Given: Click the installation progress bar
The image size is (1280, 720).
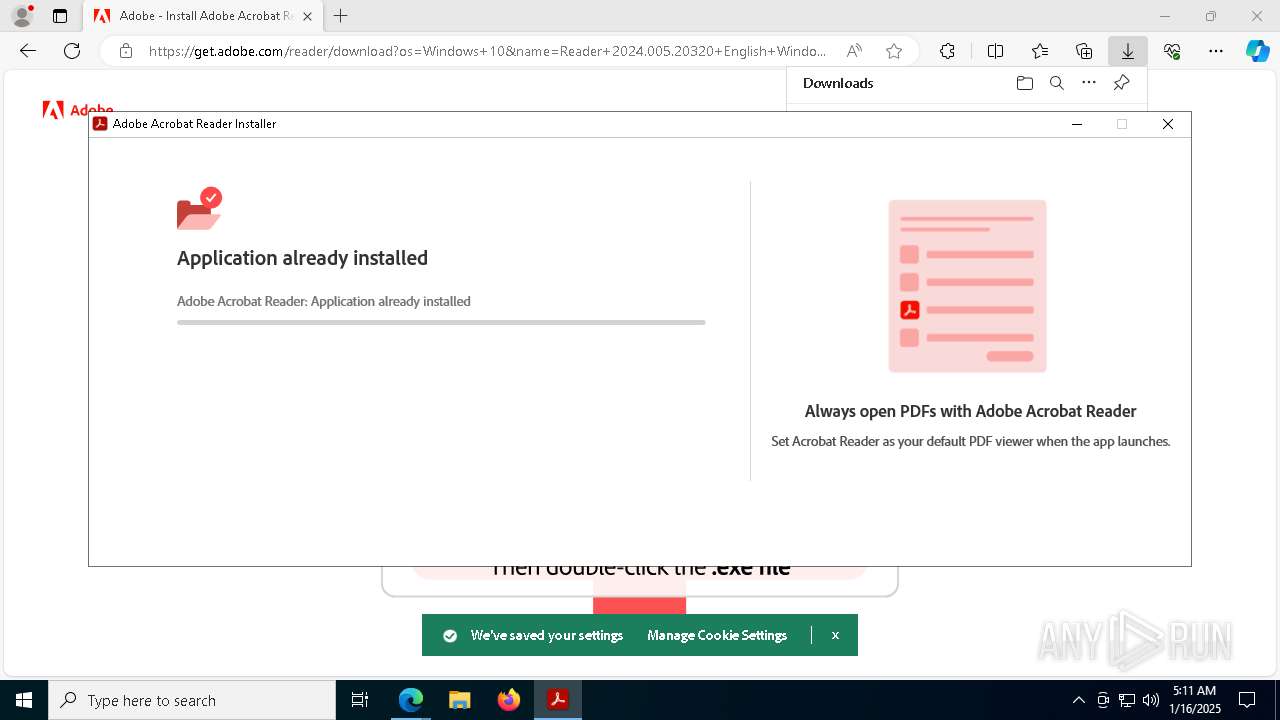Looking at the screenshot, I should [x=441, y=322].
